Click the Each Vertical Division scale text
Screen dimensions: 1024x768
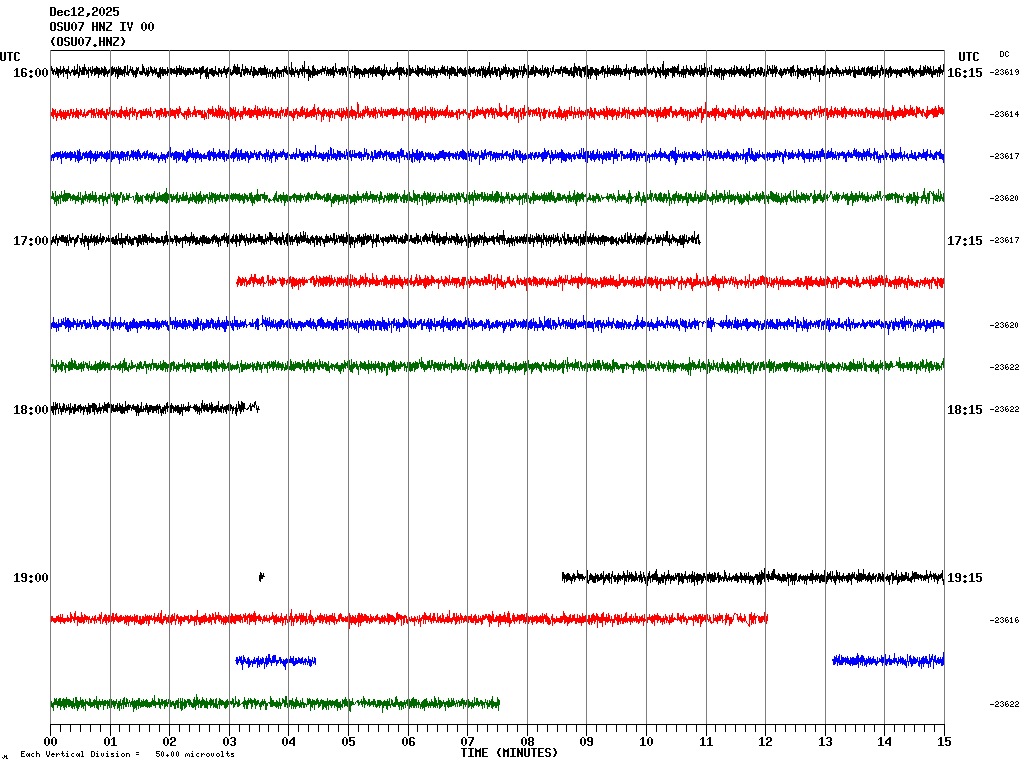tap(127, 755)
